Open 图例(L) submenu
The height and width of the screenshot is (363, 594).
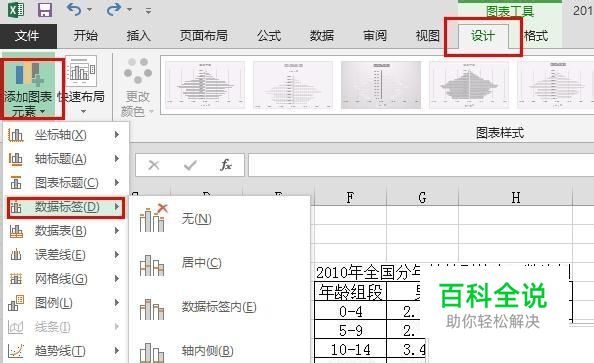tap(65, 303)
